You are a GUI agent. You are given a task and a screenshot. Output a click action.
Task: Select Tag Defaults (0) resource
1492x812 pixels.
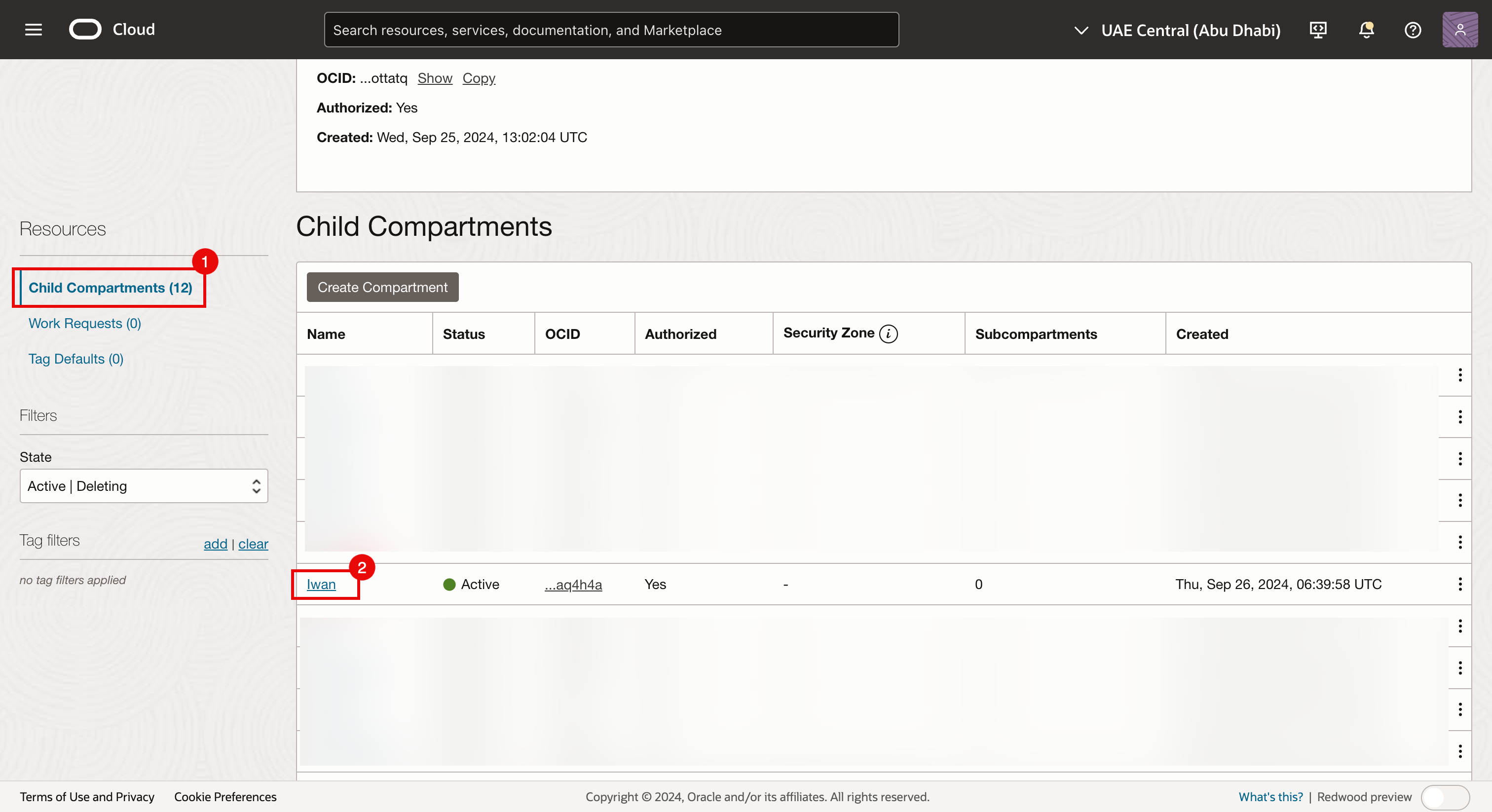[x=76, y=359]
